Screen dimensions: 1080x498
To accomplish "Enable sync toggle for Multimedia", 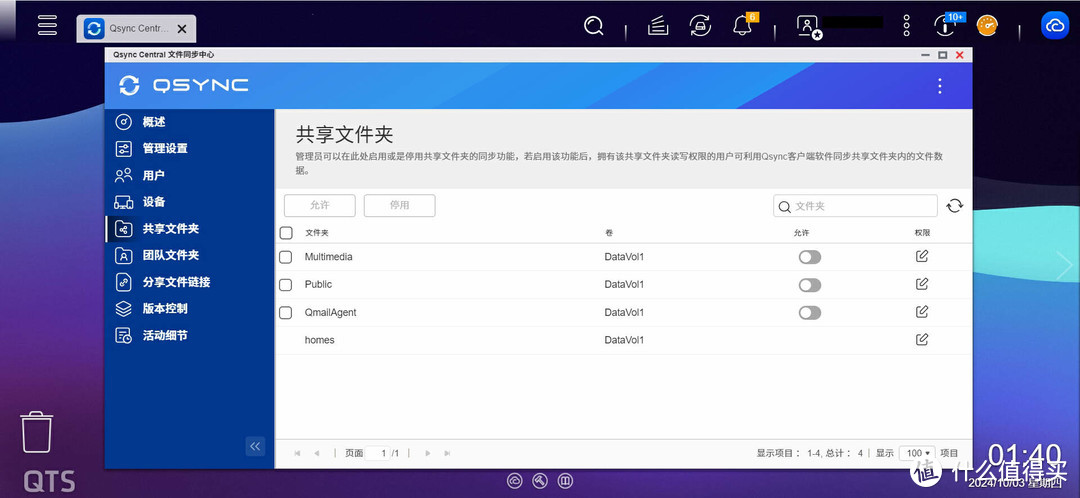I will point(809,257).
